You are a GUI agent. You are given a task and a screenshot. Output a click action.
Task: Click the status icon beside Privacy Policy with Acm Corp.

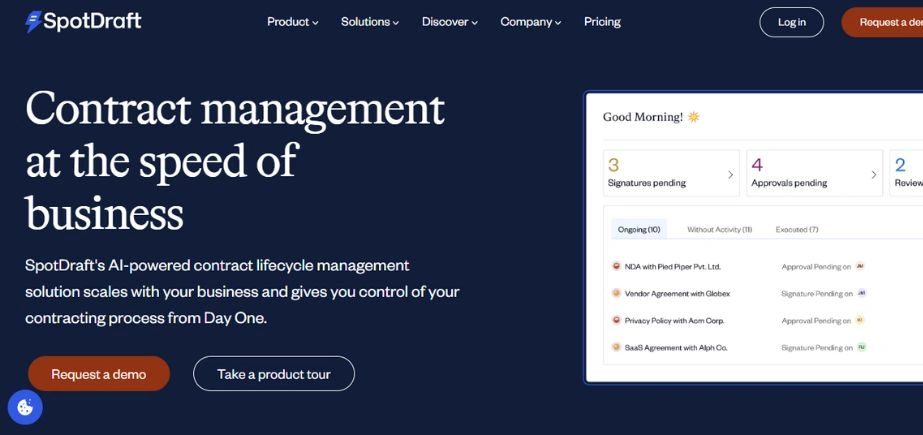(616, 320)
